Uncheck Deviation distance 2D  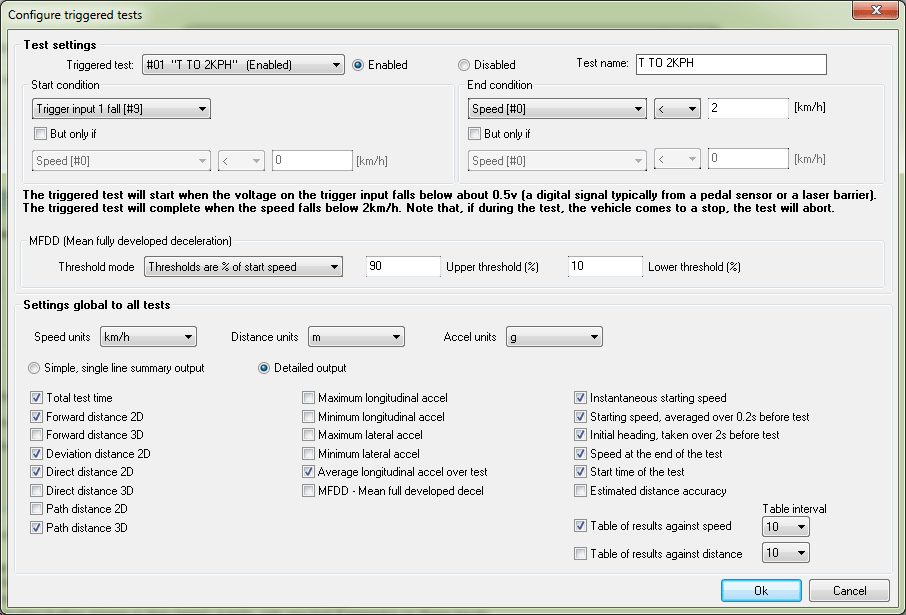point(36,454)
